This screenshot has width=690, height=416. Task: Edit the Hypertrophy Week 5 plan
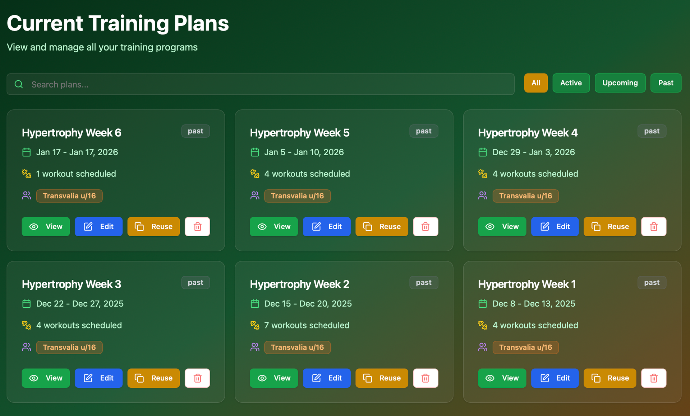327,227
